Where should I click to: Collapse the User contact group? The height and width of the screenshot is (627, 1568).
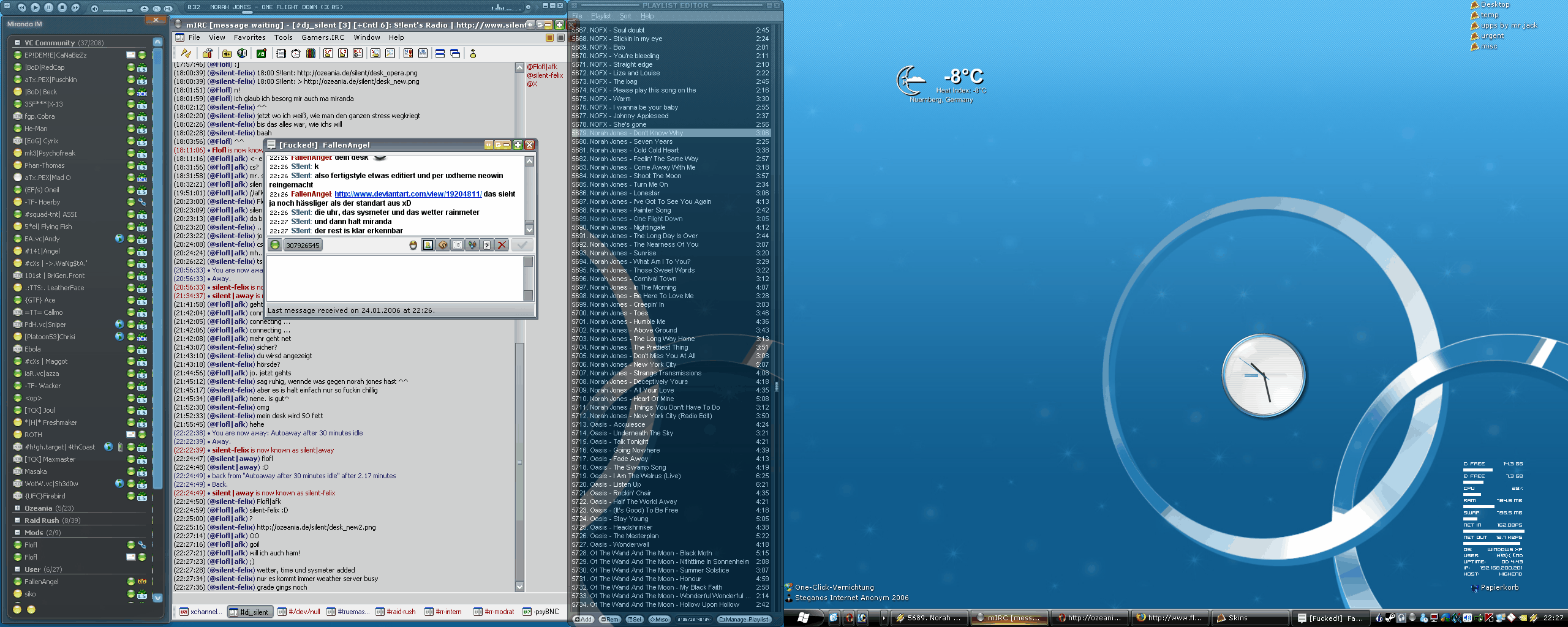coord(17,569)
